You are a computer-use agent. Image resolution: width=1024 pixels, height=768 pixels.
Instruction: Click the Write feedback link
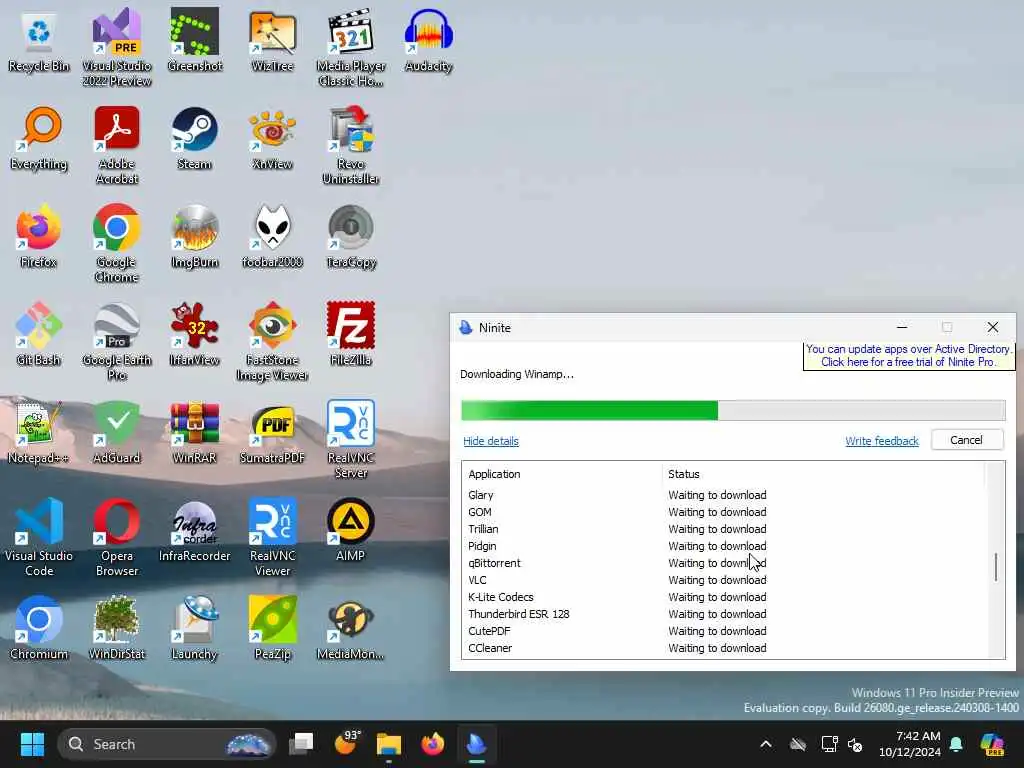pos(882,441)
